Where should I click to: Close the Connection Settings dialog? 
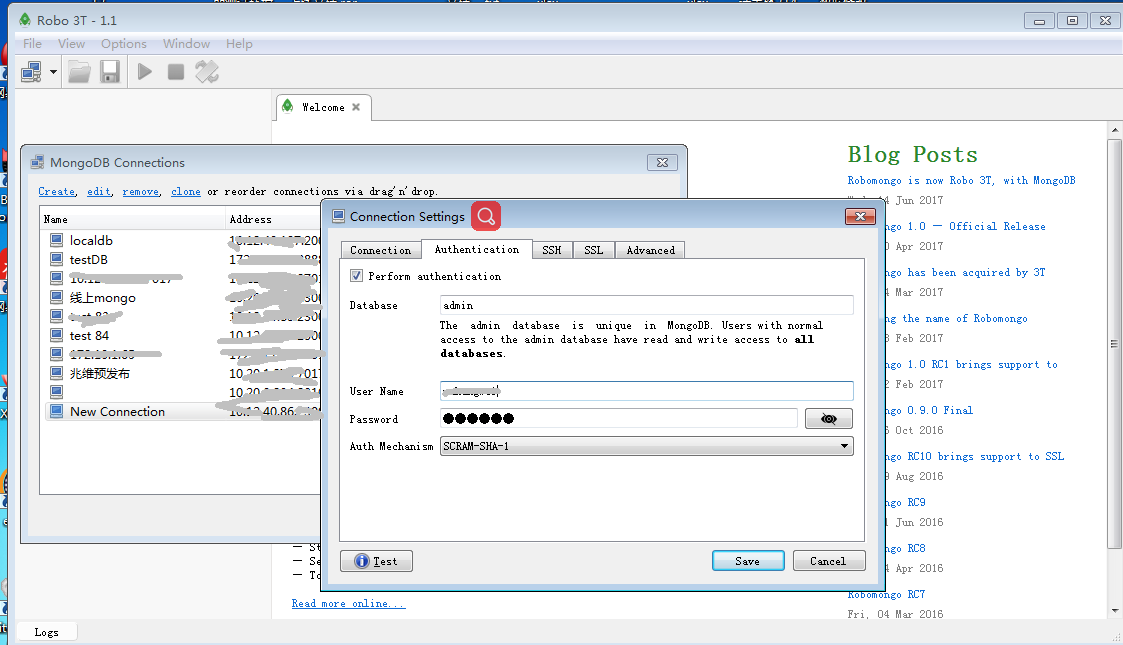click(x=860, y=216)
